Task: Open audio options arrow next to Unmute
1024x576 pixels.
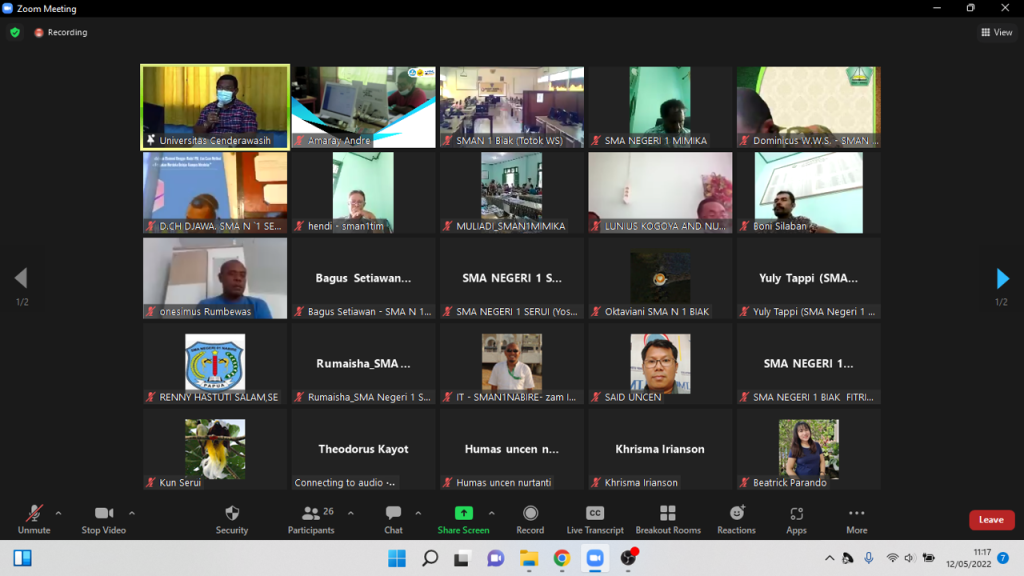Action: pos(59,513)
